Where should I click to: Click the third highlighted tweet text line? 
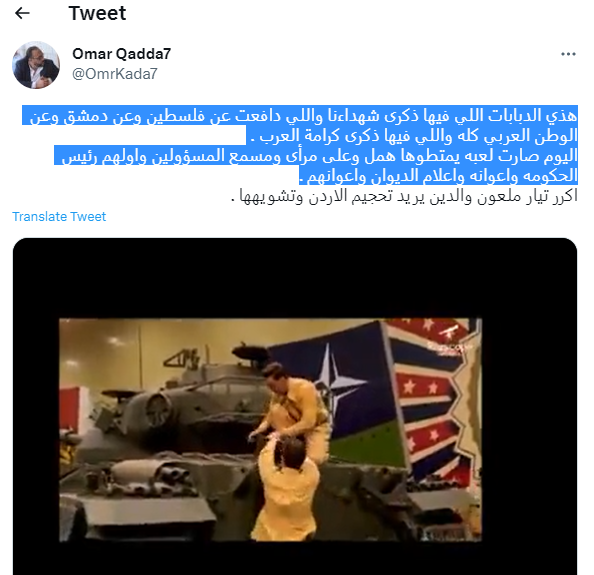pos(316,155)
